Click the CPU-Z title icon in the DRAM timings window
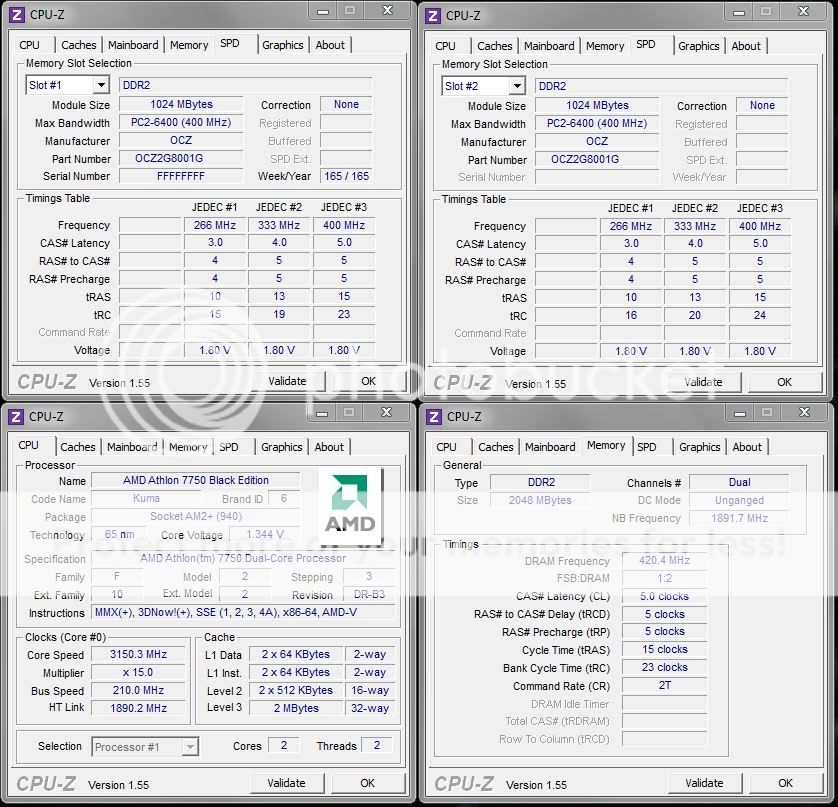 pos(434,416)
